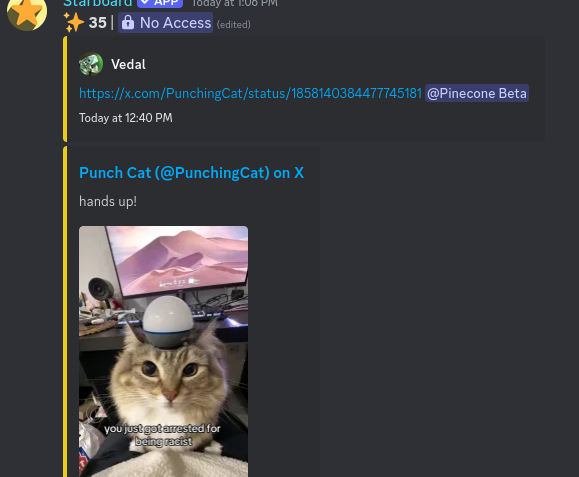The height and width of the screenshot is (477, 579).
Task: Click the @Pinecone Beta mention
Action: click(477, 93)
